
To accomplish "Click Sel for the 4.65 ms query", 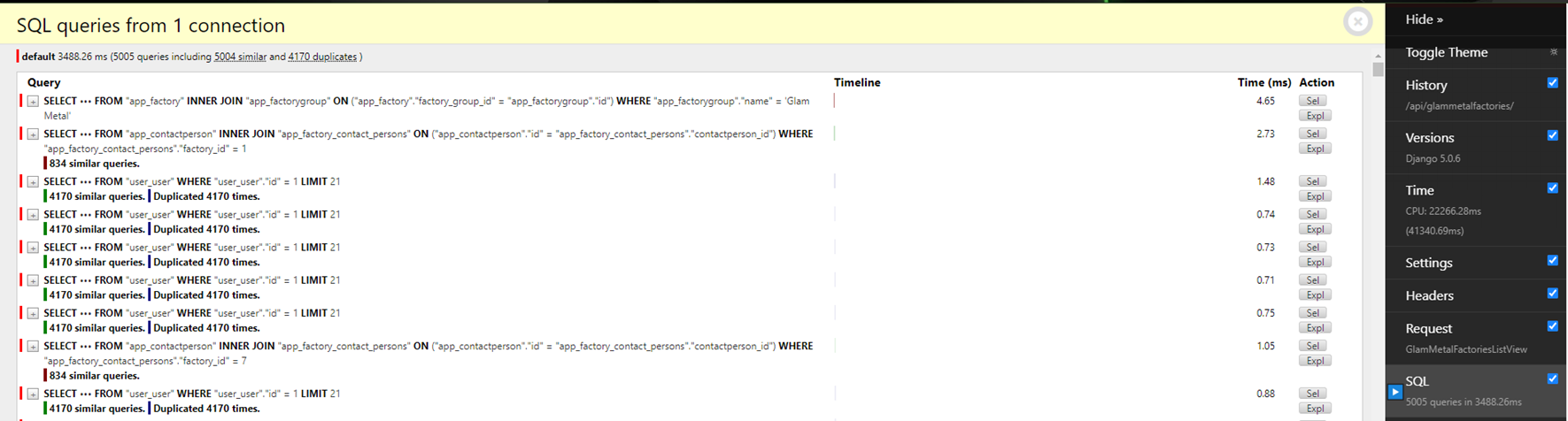I will [x=1313, y=101].
